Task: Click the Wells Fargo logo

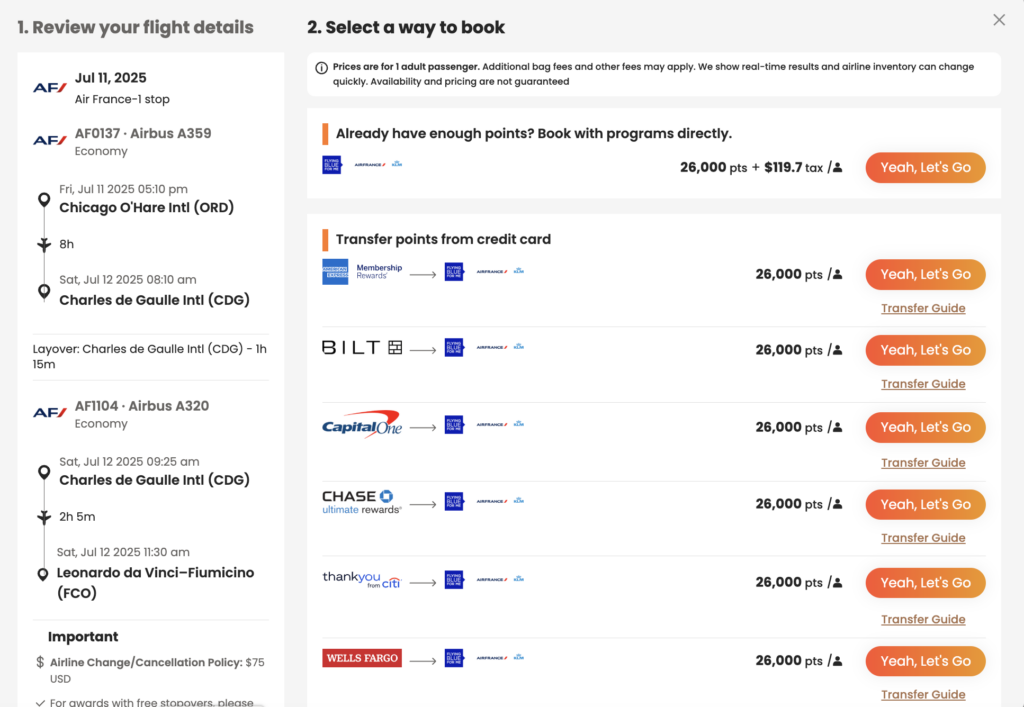Action: click(362, 658)
